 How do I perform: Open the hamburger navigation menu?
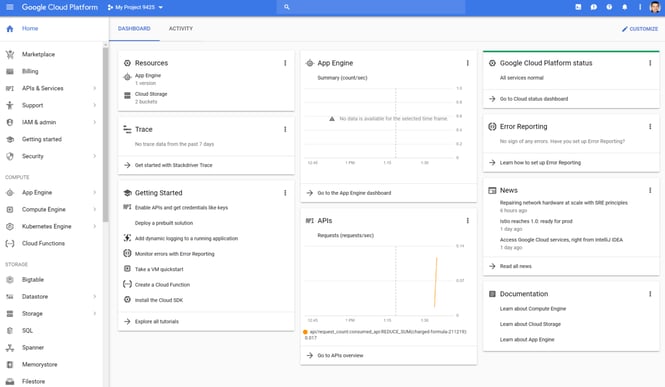pos(10,7)
